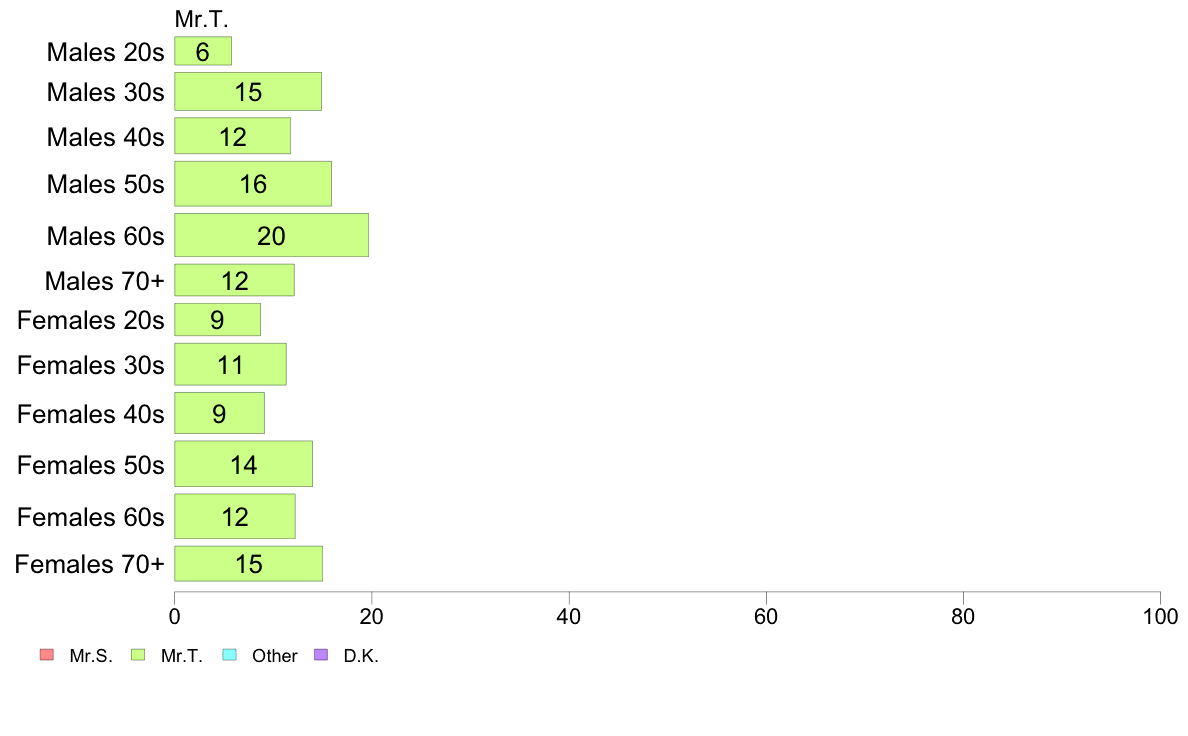Screen dimensions: 1188x736
Task: Click the Males 50s bar labeled 16
Action: (253, 184)
